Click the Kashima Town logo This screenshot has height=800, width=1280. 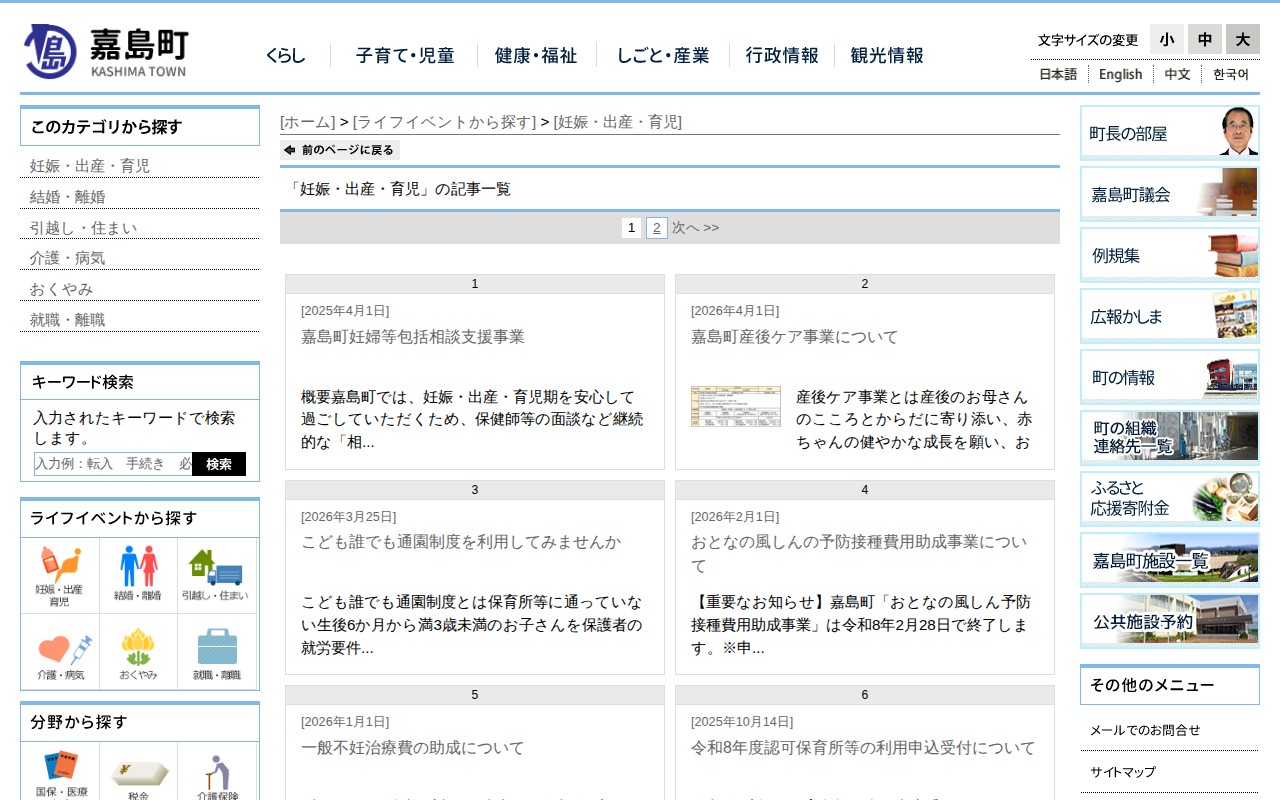(x=106, y=52)
